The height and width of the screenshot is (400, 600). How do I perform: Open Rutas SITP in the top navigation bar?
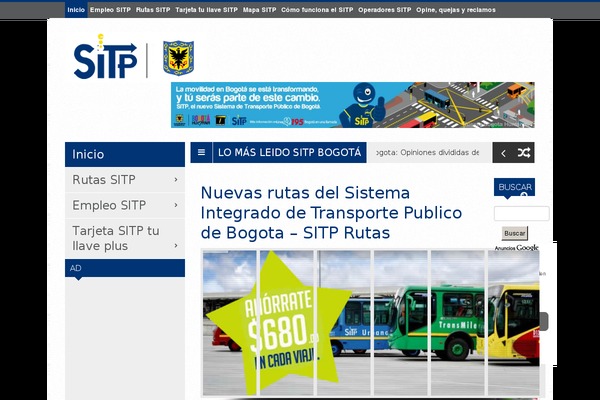click(153, 10)
